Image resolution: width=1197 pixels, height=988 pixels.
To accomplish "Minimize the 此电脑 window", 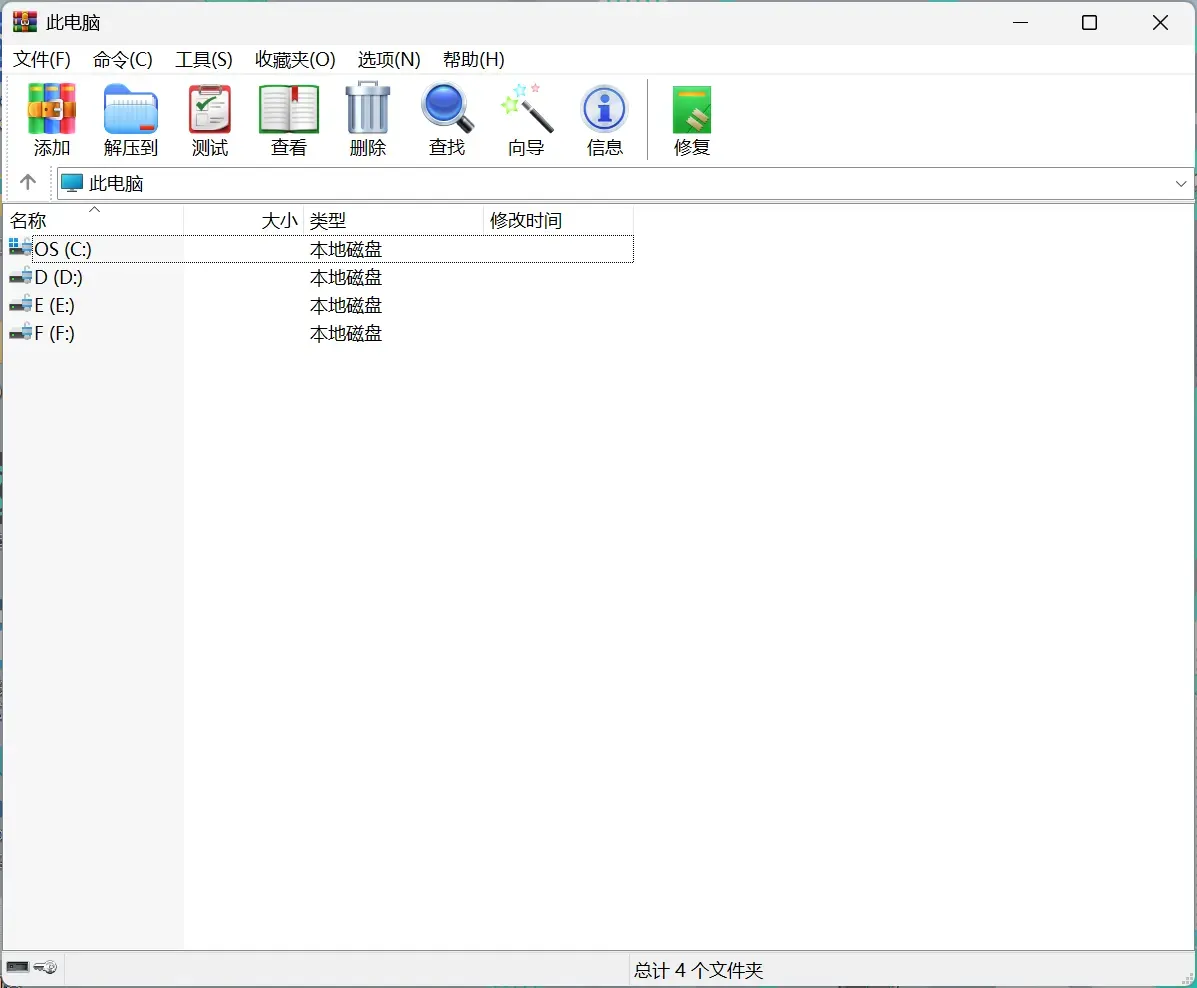I will tap(1020, 23).
